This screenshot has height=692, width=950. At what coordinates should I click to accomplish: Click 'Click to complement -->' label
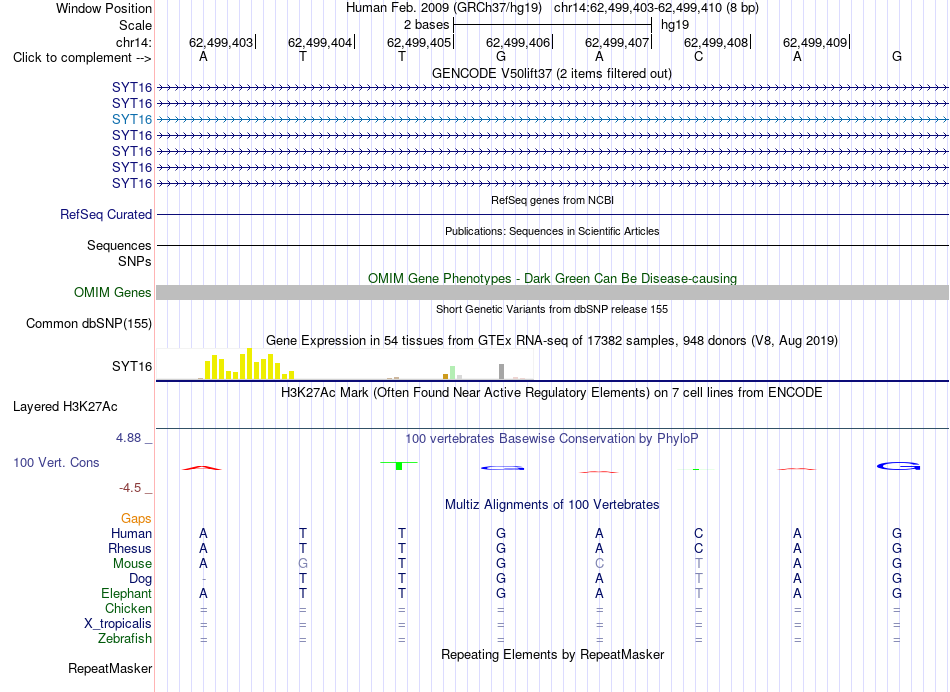click(82, 58)
